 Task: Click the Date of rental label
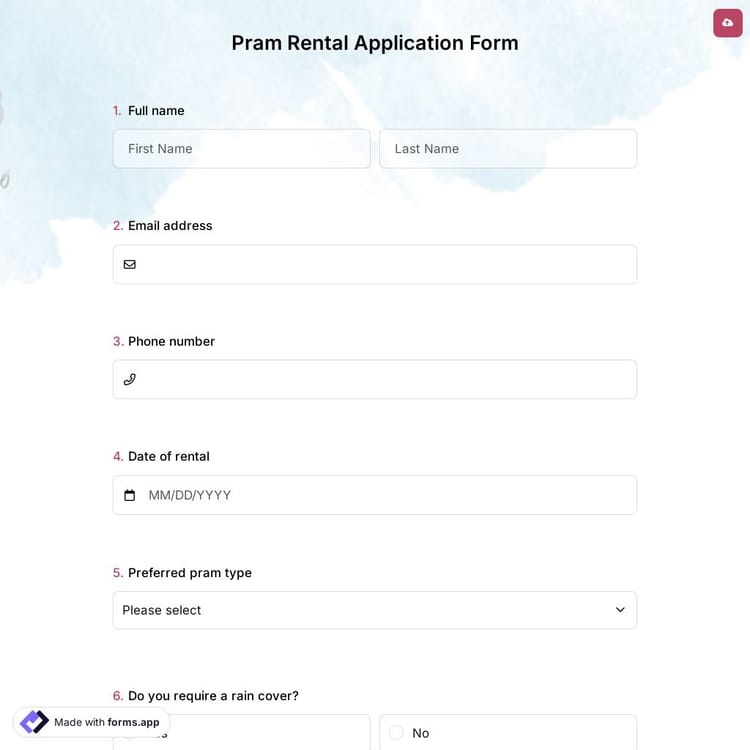169,457
